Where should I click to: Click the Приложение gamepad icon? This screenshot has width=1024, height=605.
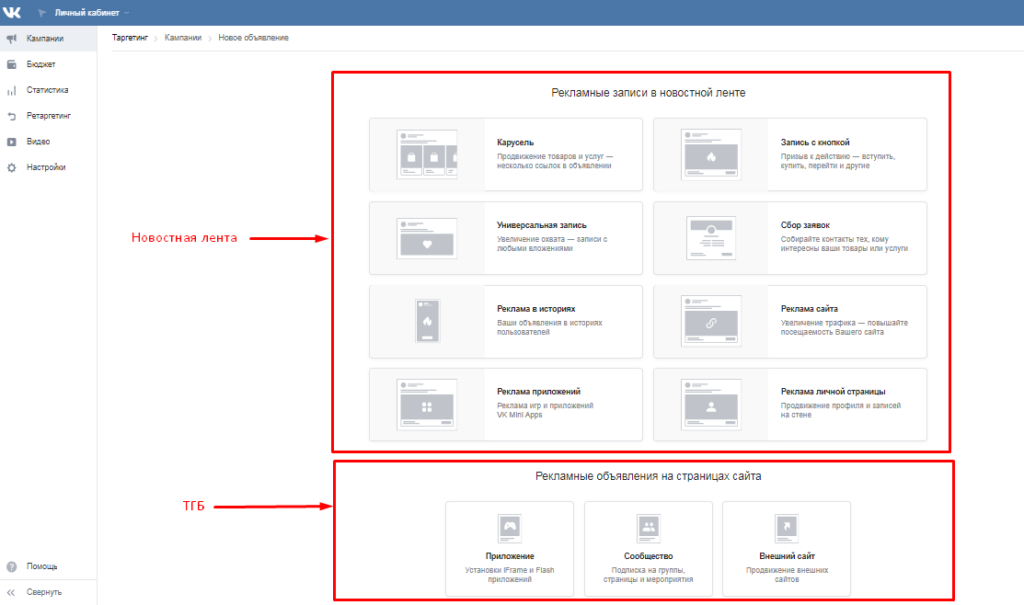(510, 526)
